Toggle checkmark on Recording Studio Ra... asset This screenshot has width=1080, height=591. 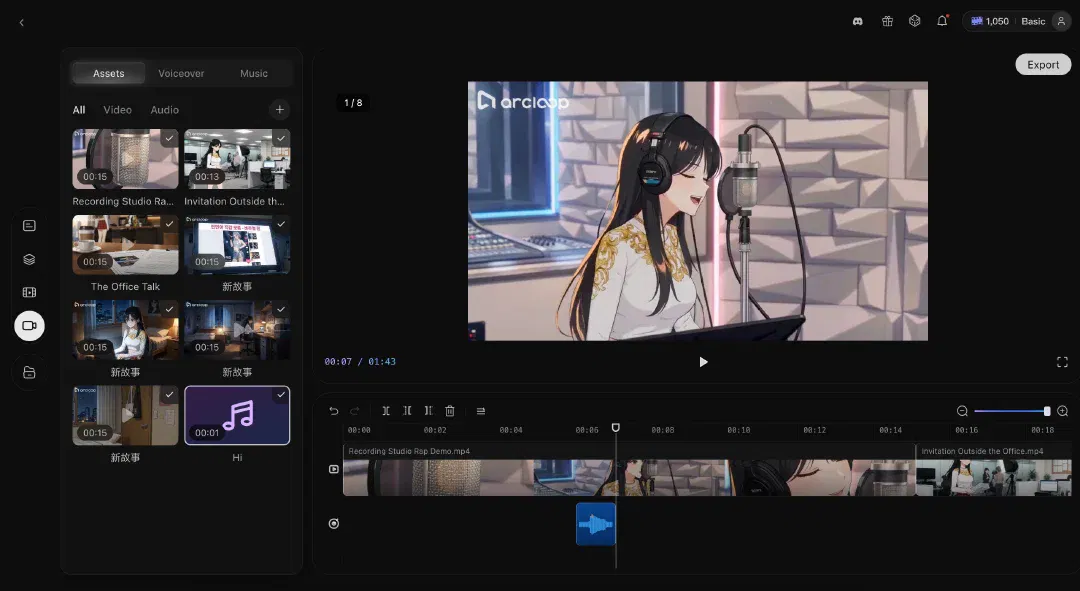(169, 138)
